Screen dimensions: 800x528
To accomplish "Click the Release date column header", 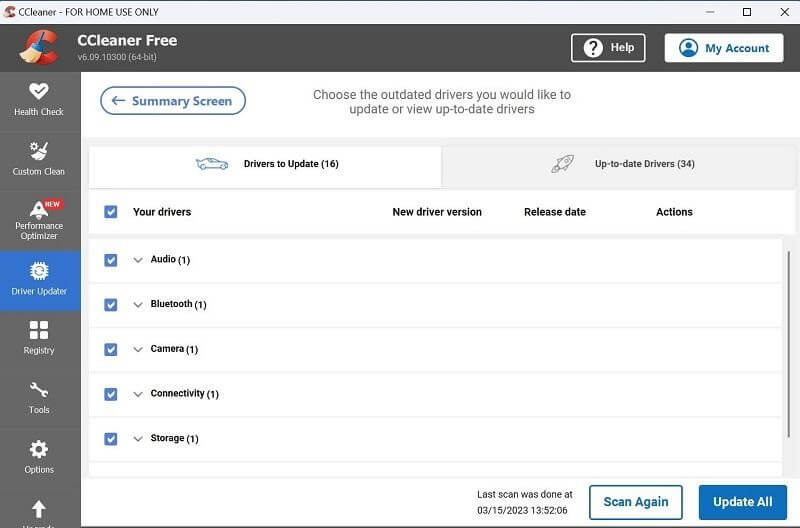I will coord(555,212).
